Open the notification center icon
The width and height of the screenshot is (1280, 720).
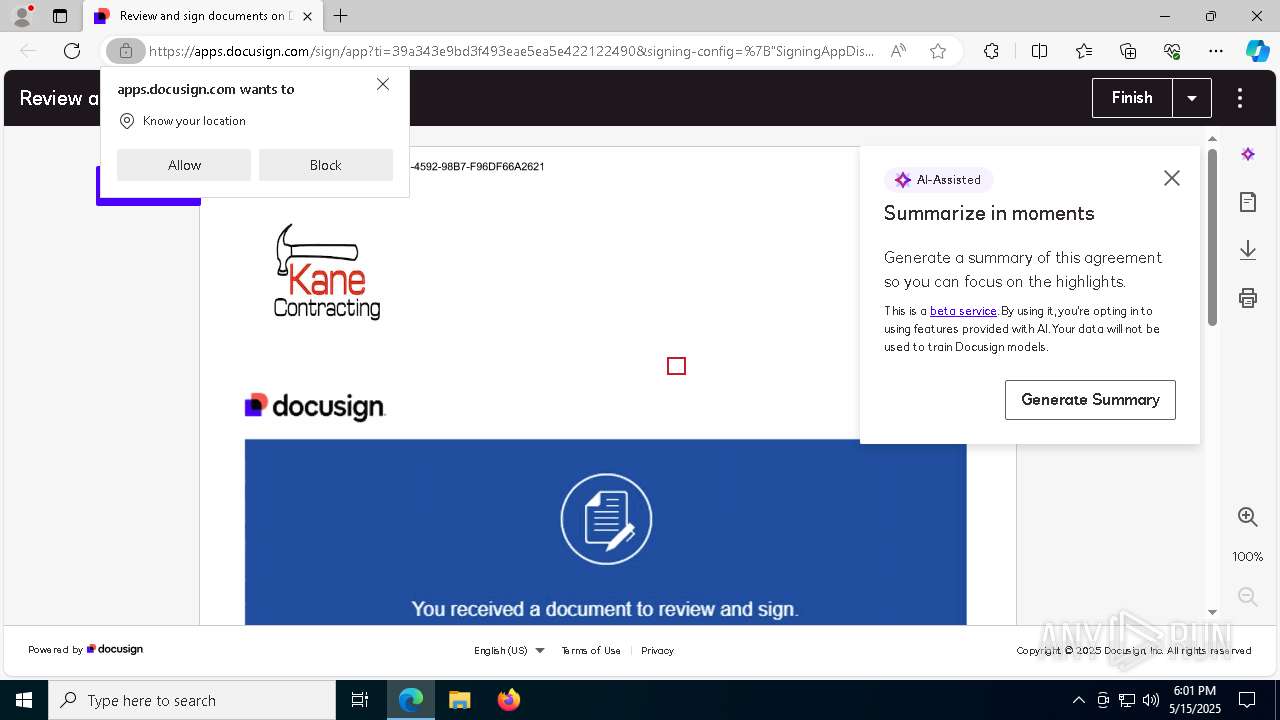tap(1247, 700)
